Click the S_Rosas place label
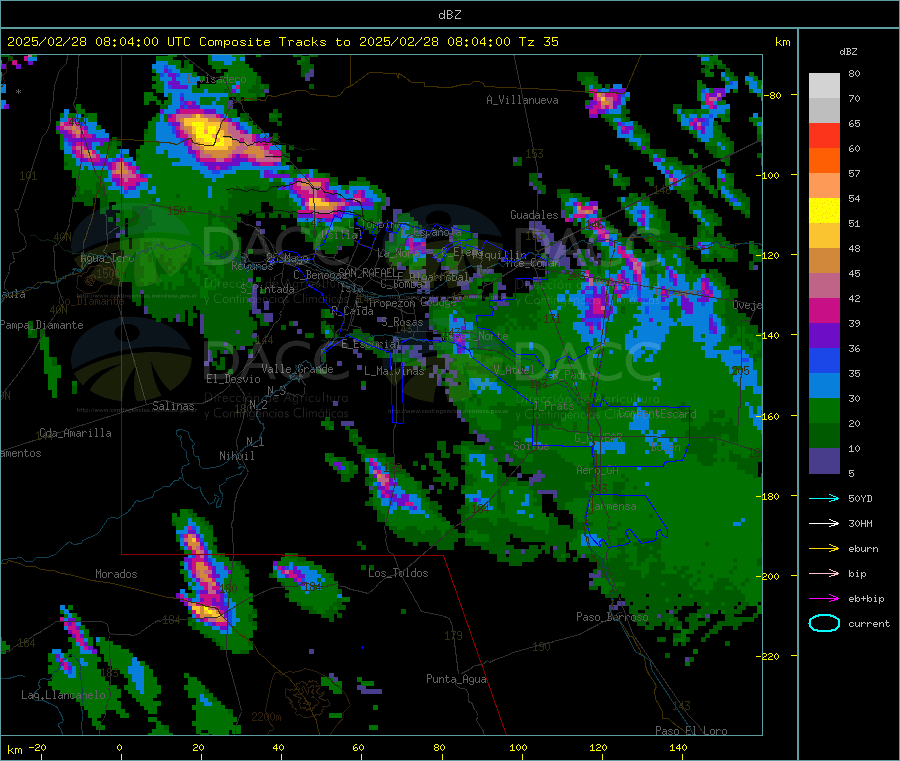The height and width of the screenshot is (761, 900). [x=402, y=323]
